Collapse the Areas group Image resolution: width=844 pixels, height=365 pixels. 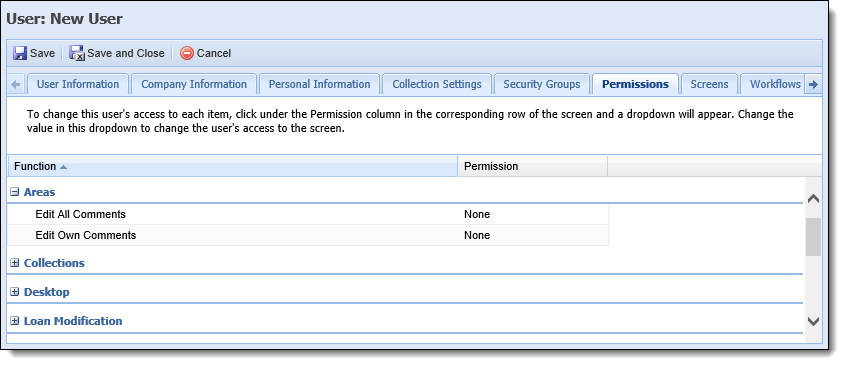tap(15, 192)
